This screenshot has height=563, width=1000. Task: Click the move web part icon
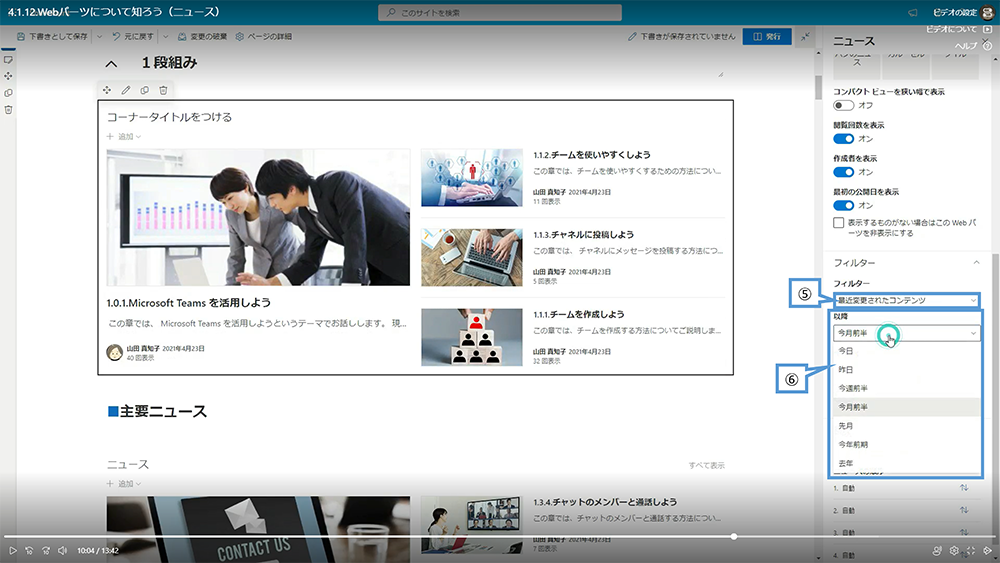107,91
